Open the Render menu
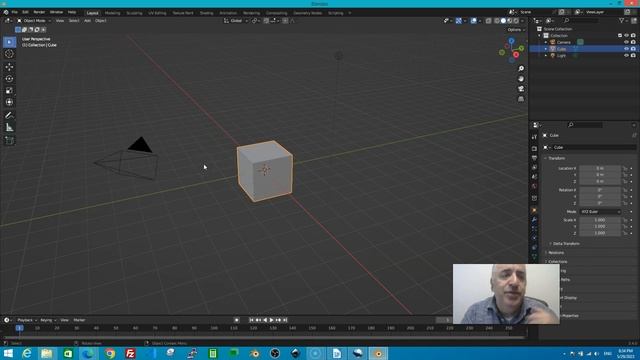Image resolution: width=640 pixels, height=360 pixels. point(39,12)
